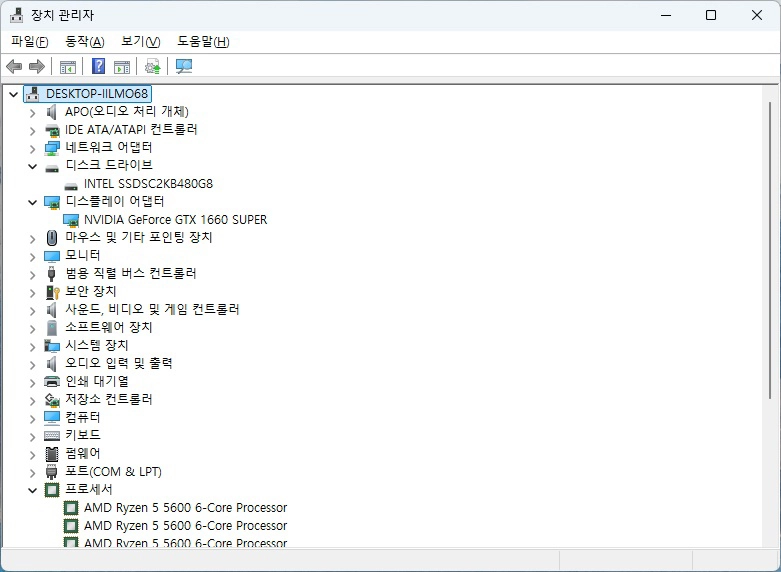Collapse the 디스플레이 어댑터 node
The width and height of the screenshot is (781, 572).
[x=32, y=202]
